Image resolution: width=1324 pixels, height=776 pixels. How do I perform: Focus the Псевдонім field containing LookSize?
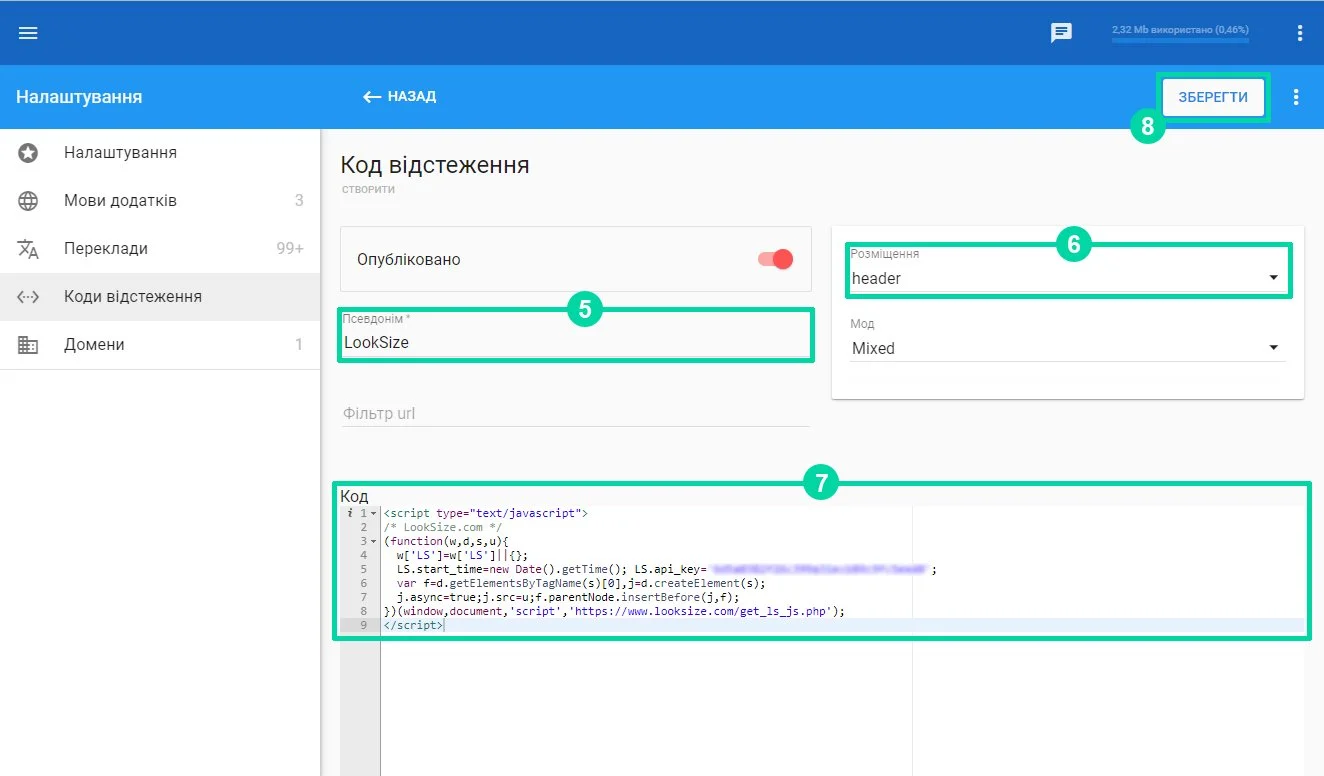(575, 342)
